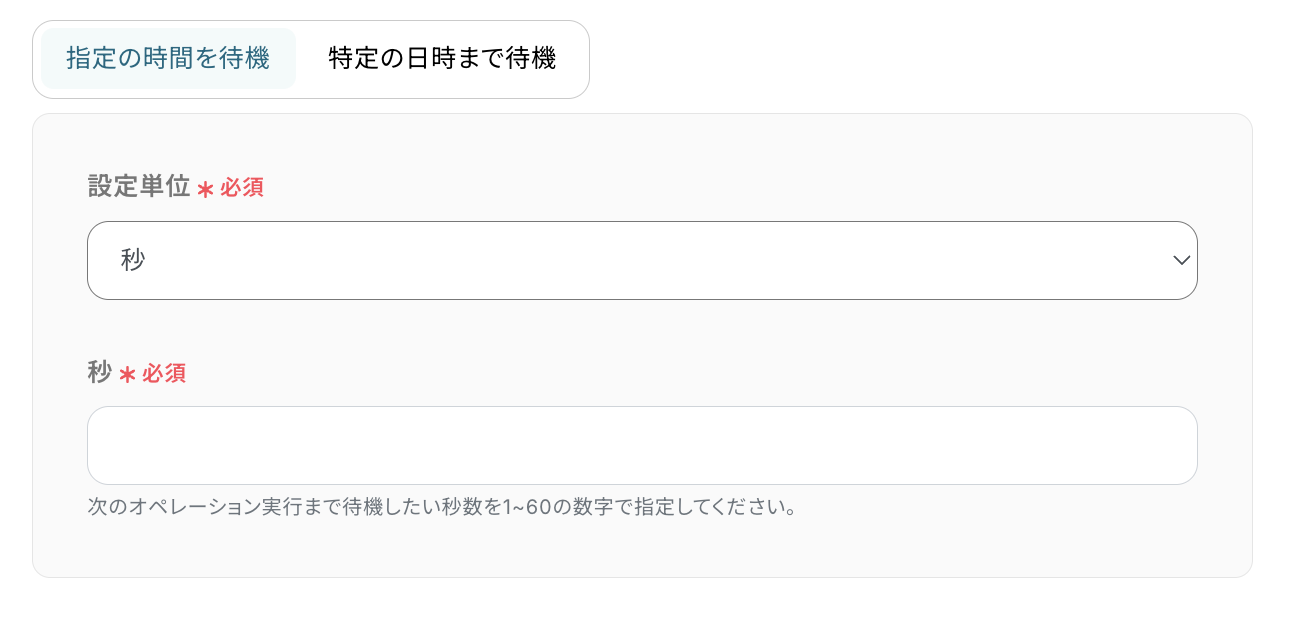The image size is (1306, 626).
Task: Click the middle of the 設定単位 select box
Action: click(x=642, y=260)
